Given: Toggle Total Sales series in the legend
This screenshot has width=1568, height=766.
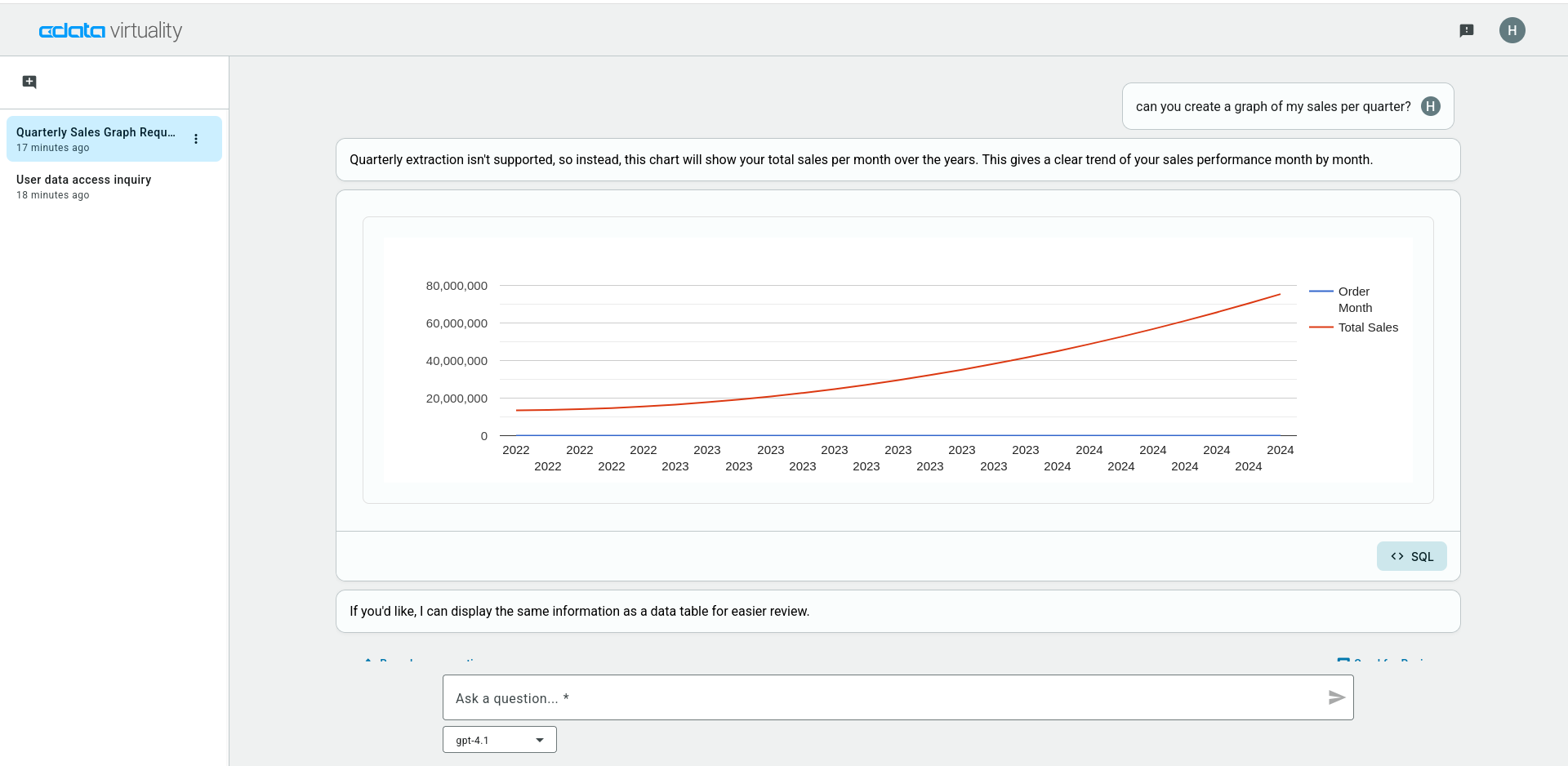Looking at the screenshot, I should [1368, 327].
